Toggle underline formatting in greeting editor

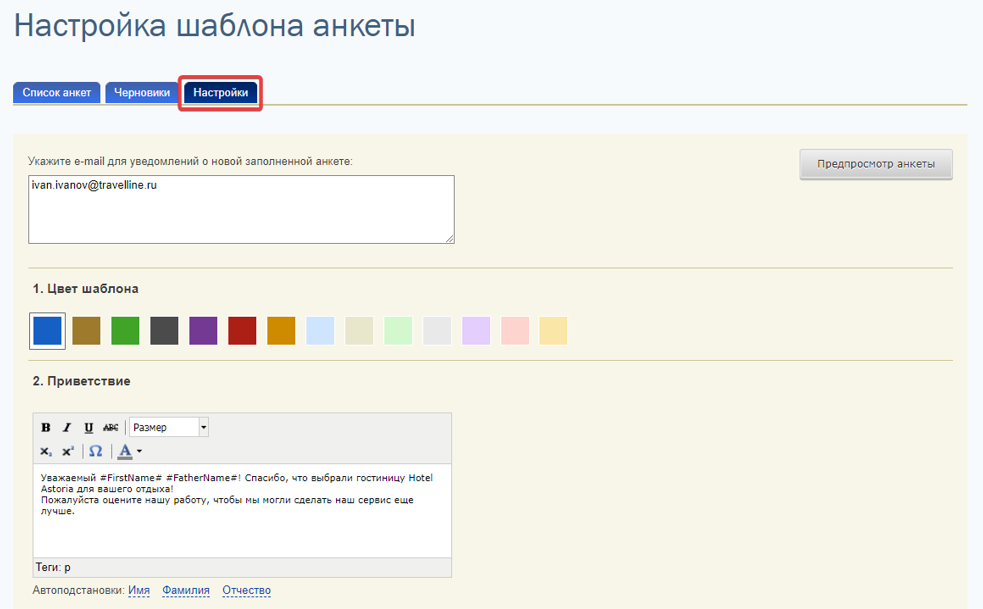pyautogui.click(x=88, y=427)
